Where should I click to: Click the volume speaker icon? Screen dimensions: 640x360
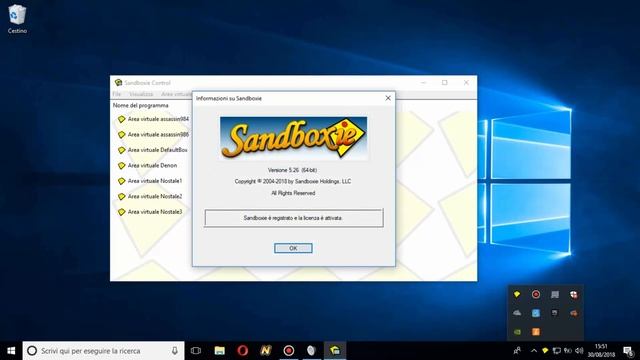coord(579,351)
